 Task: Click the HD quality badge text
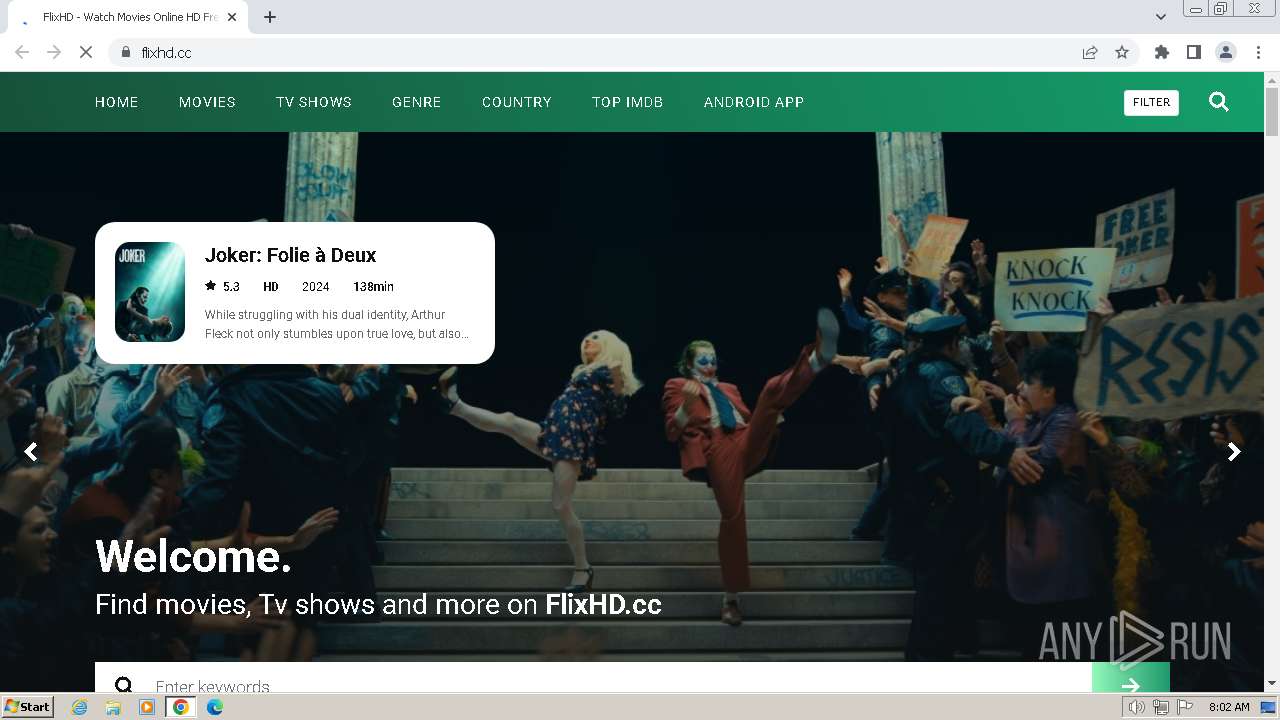click(x=270, y=286)
